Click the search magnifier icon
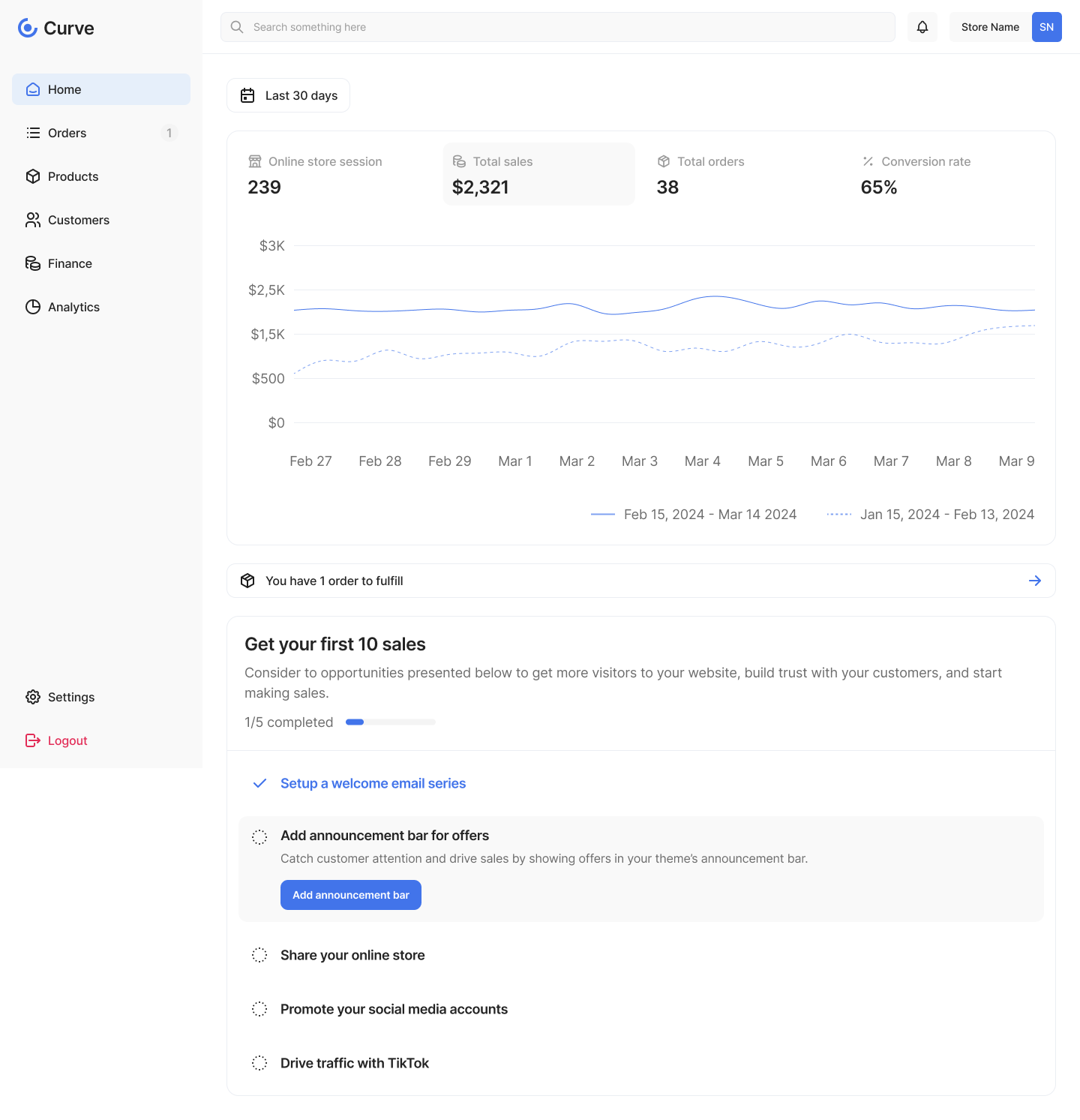 coord(237,27)
